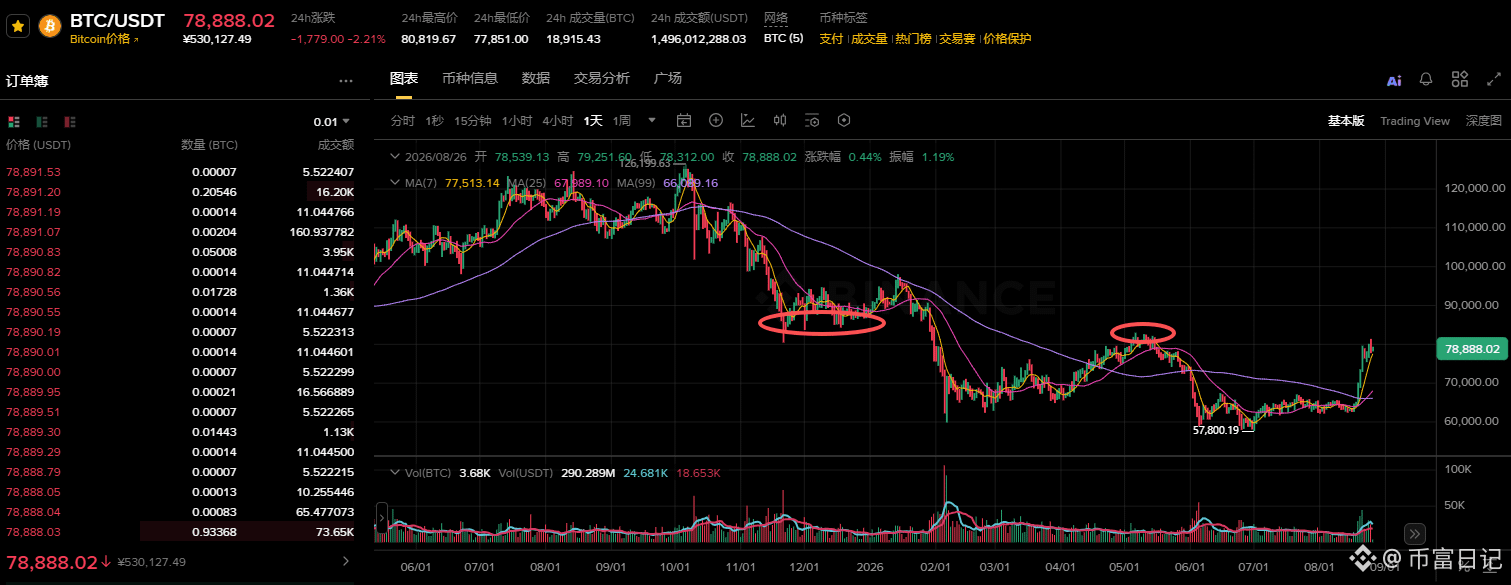Click the 价格保护 tag link

pos(1007,39)
